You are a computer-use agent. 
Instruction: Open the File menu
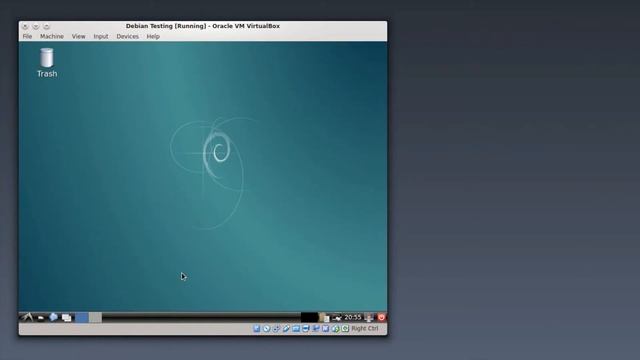27,36
